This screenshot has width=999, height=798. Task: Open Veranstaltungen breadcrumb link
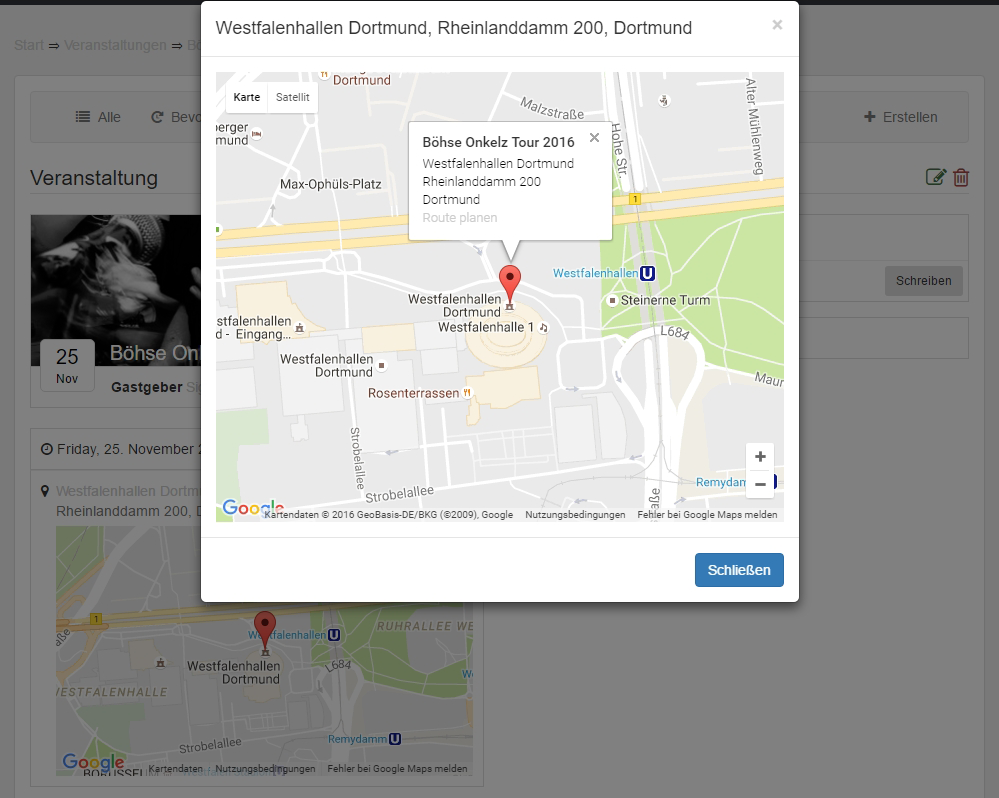point(115,45)
